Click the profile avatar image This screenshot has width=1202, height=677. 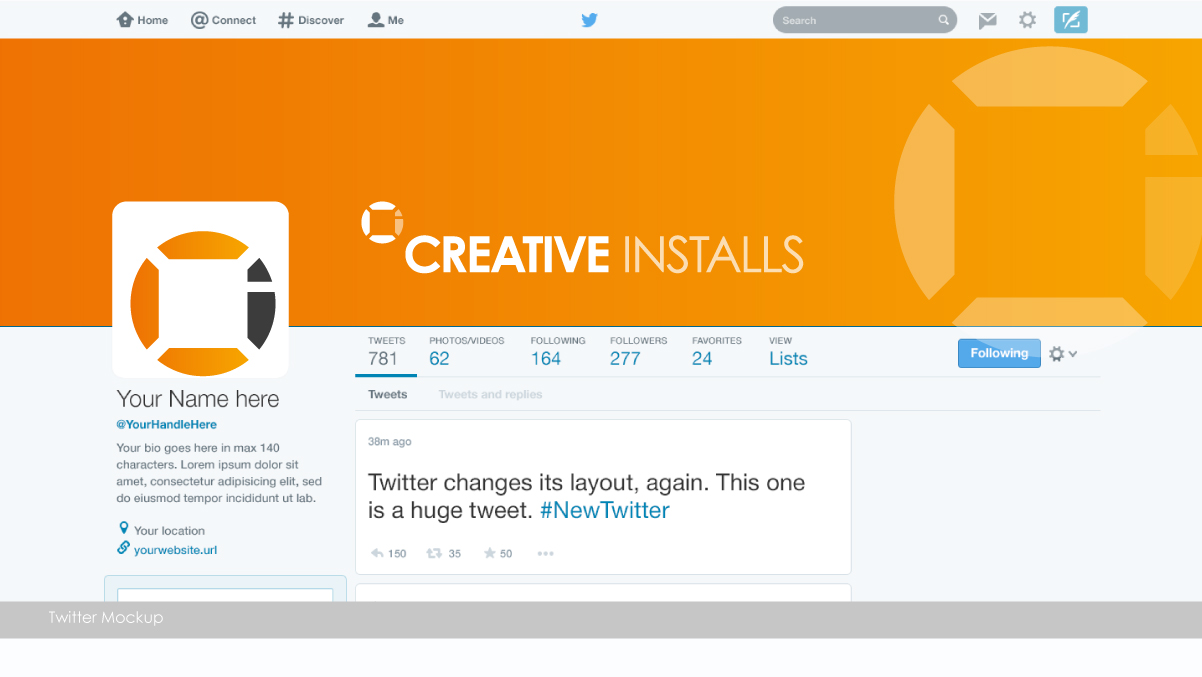tap(200, 289)
